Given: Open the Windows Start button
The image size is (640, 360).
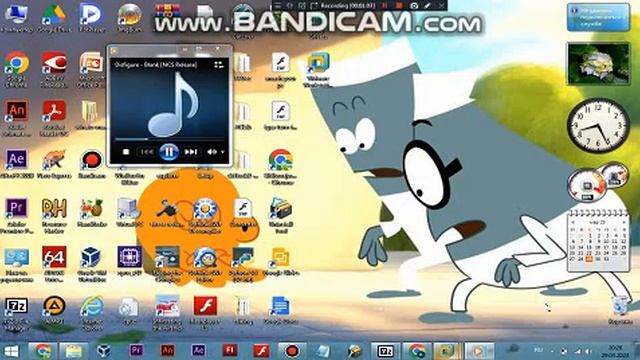Looking at the screenshot, I should click(11, 351).
